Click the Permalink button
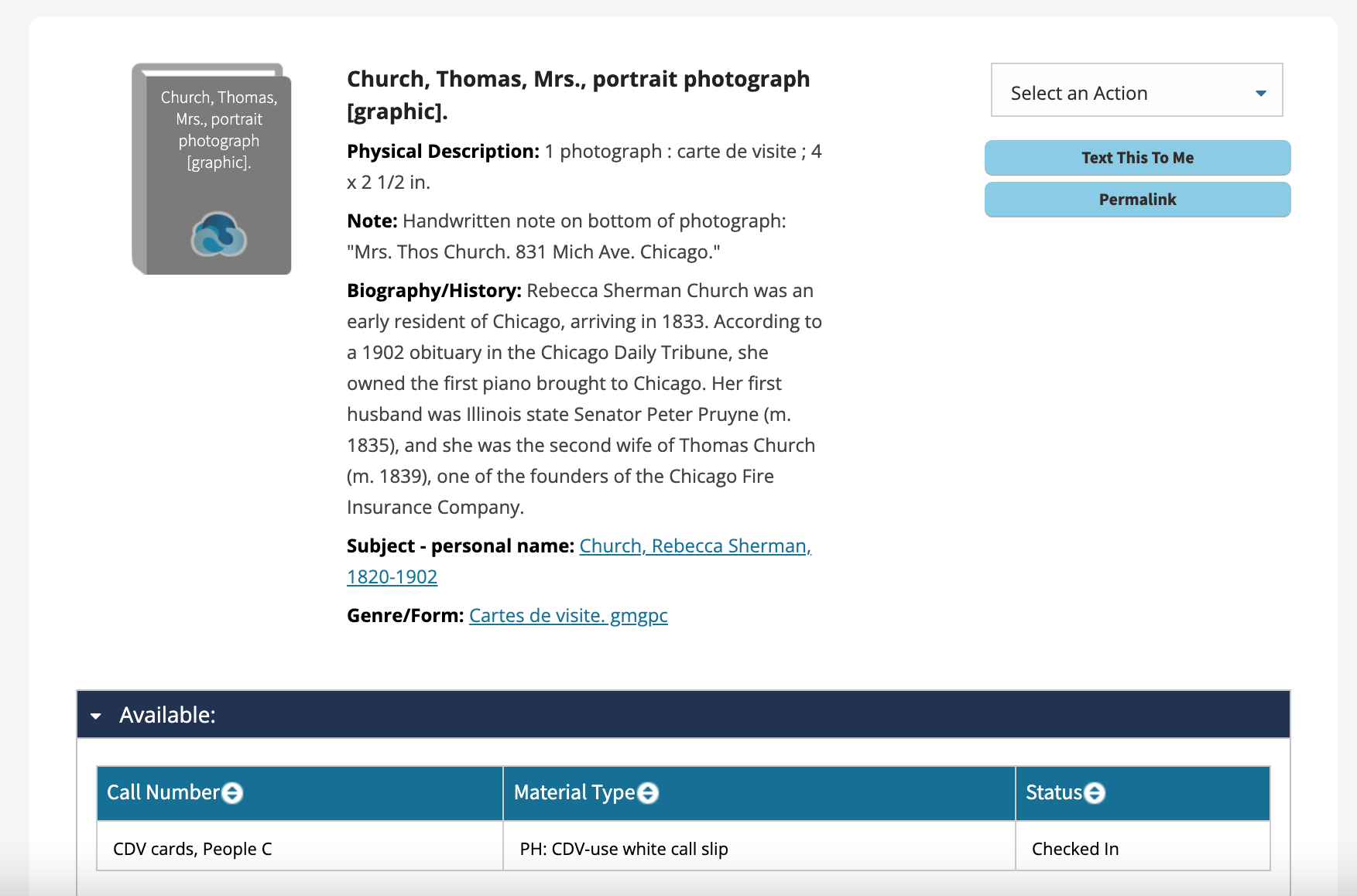1357x896 pixels. point(1136,200)
